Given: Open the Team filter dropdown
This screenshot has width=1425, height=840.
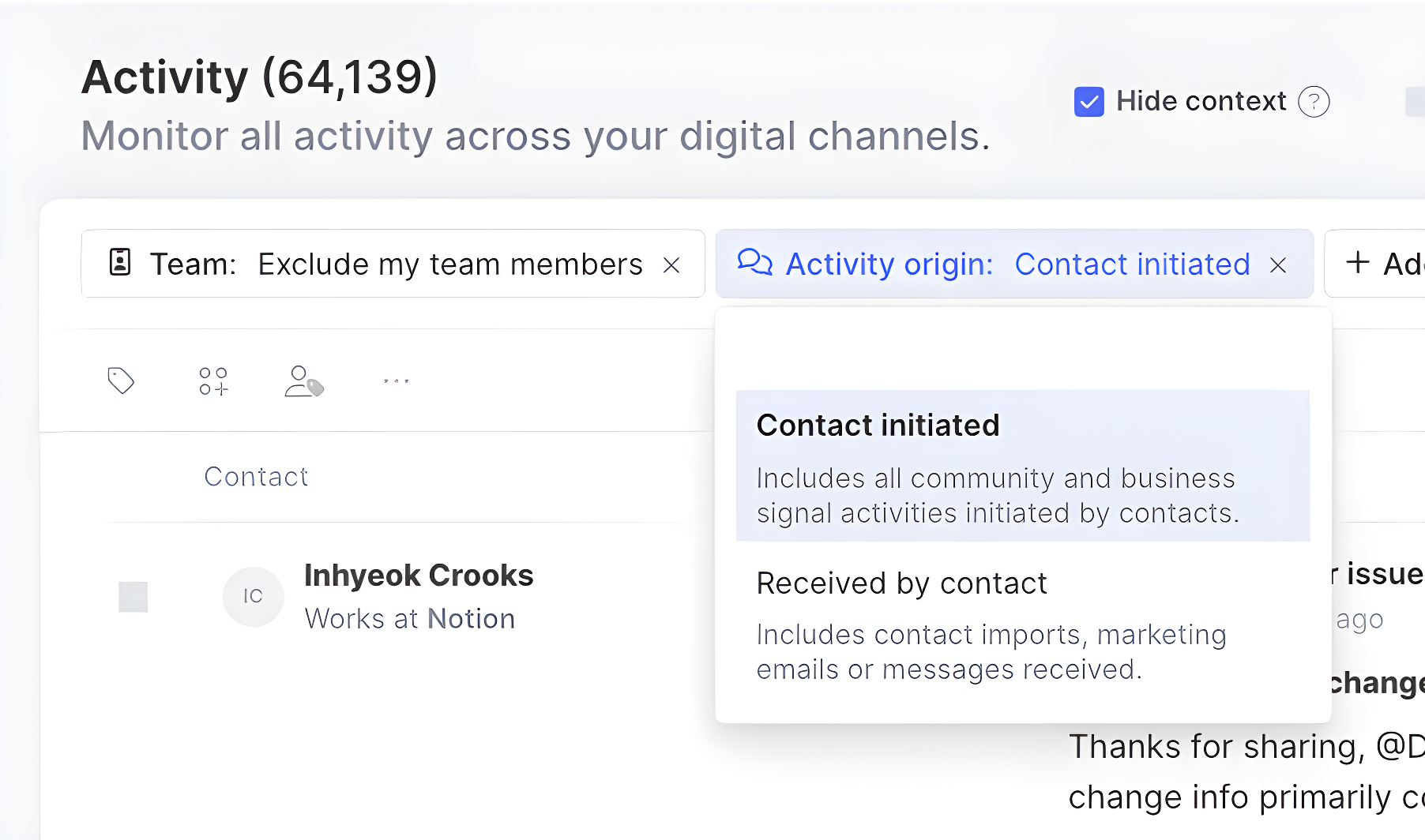Looking at the screenshot, I should 450,264.
